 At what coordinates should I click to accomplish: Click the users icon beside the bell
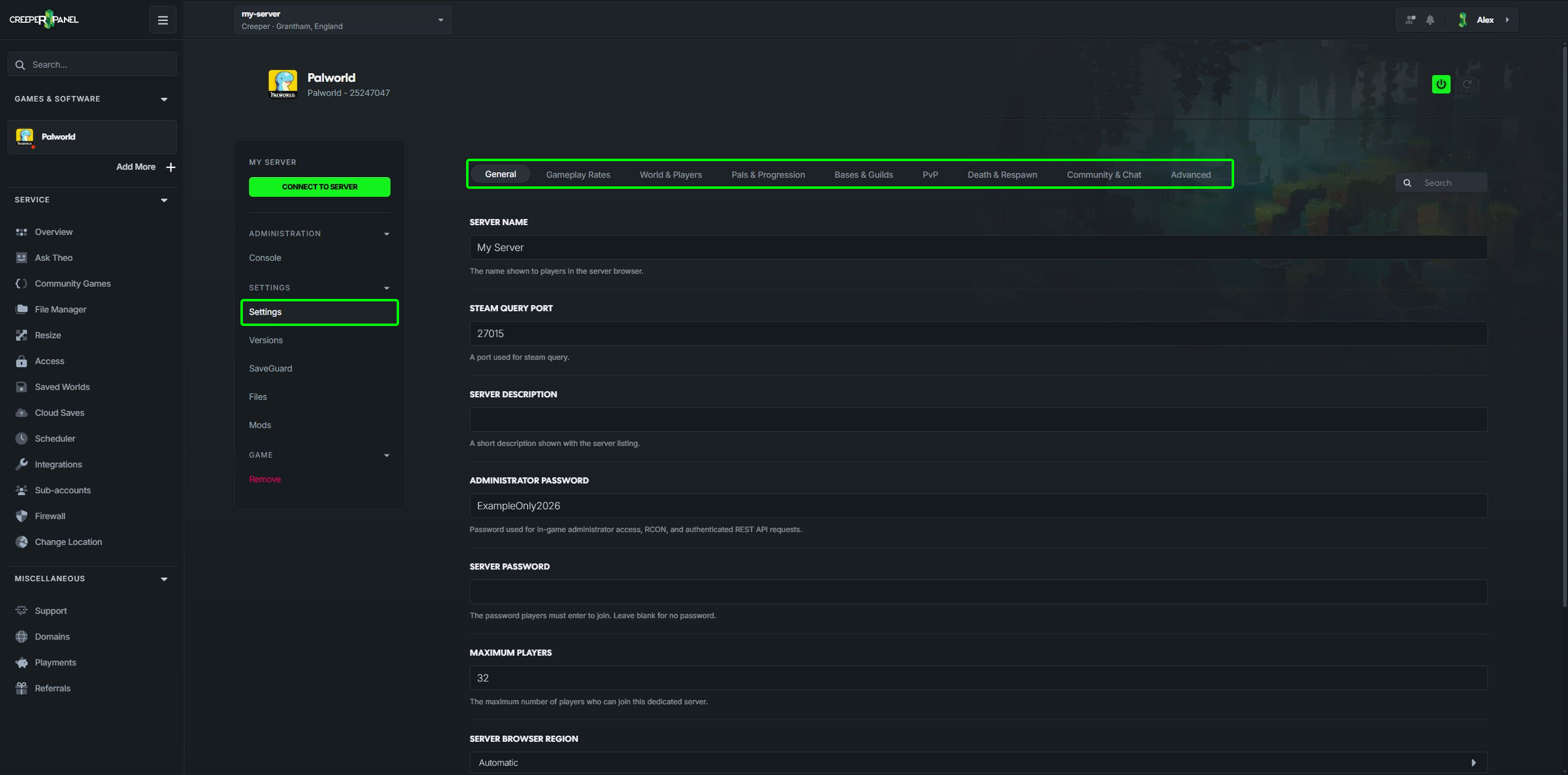1411,20
